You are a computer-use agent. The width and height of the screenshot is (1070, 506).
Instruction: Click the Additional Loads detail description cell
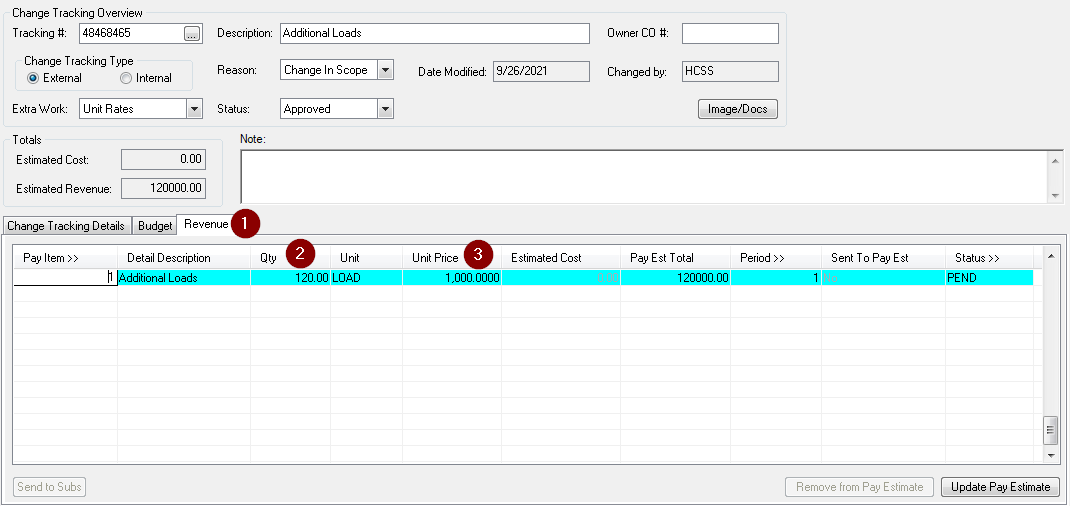[x=184, y=278]
